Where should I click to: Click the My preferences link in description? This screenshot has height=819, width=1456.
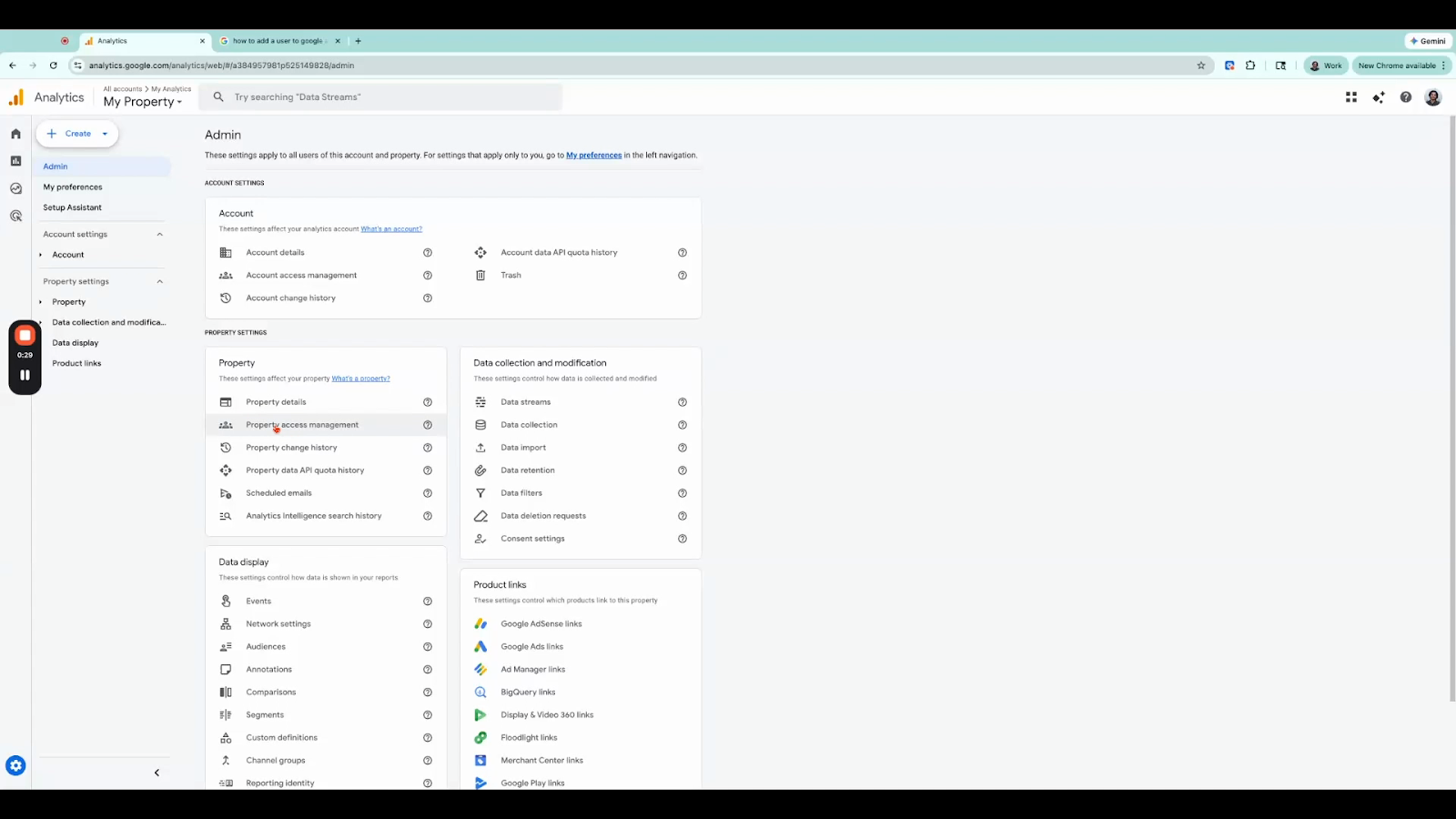594,156
